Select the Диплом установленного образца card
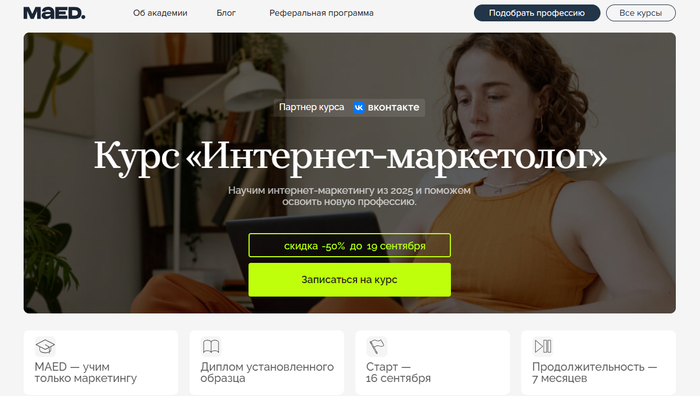The image size is (700, 396). (267, 363)
